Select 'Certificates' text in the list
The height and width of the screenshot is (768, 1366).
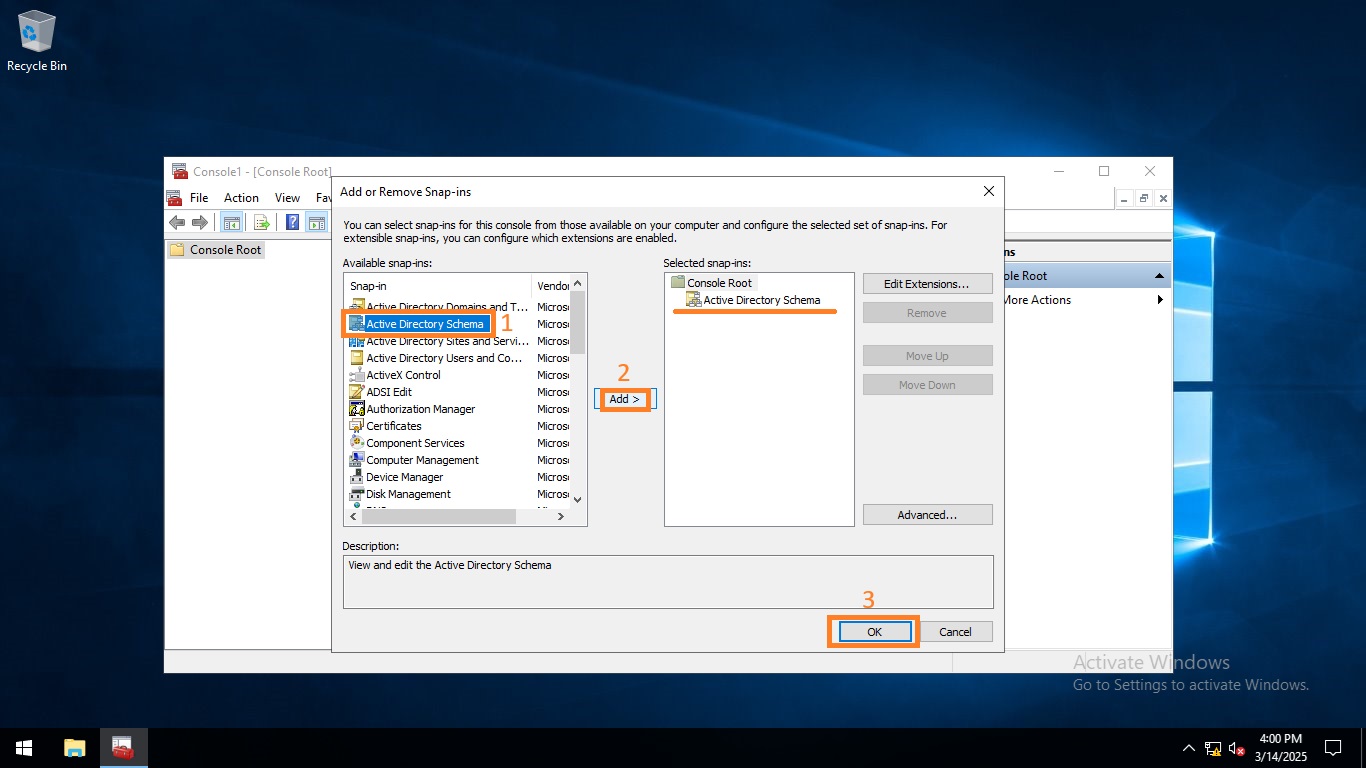[394, 426]
